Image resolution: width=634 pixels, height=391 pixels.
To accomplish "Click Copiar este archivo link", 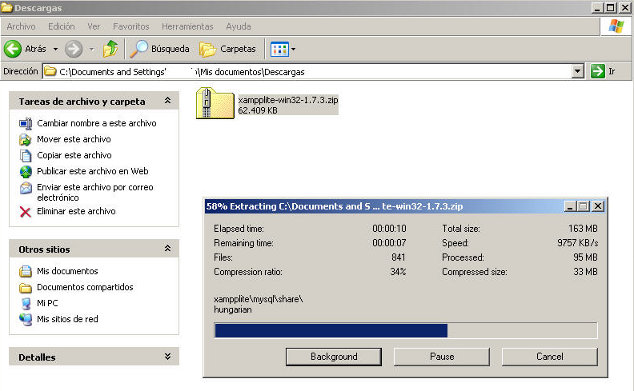I will 74,155.
